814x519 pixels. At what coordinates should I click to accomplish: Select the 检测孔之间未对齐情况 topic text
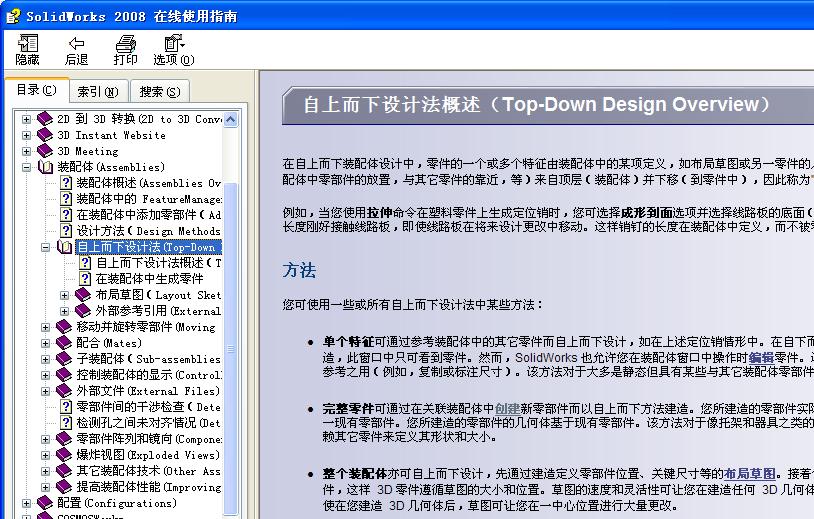[149, 424]
